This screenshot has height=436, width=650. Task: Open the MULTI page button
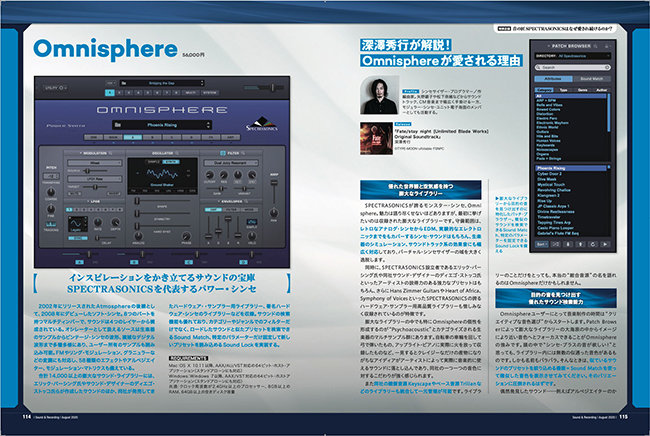[190, 93]
